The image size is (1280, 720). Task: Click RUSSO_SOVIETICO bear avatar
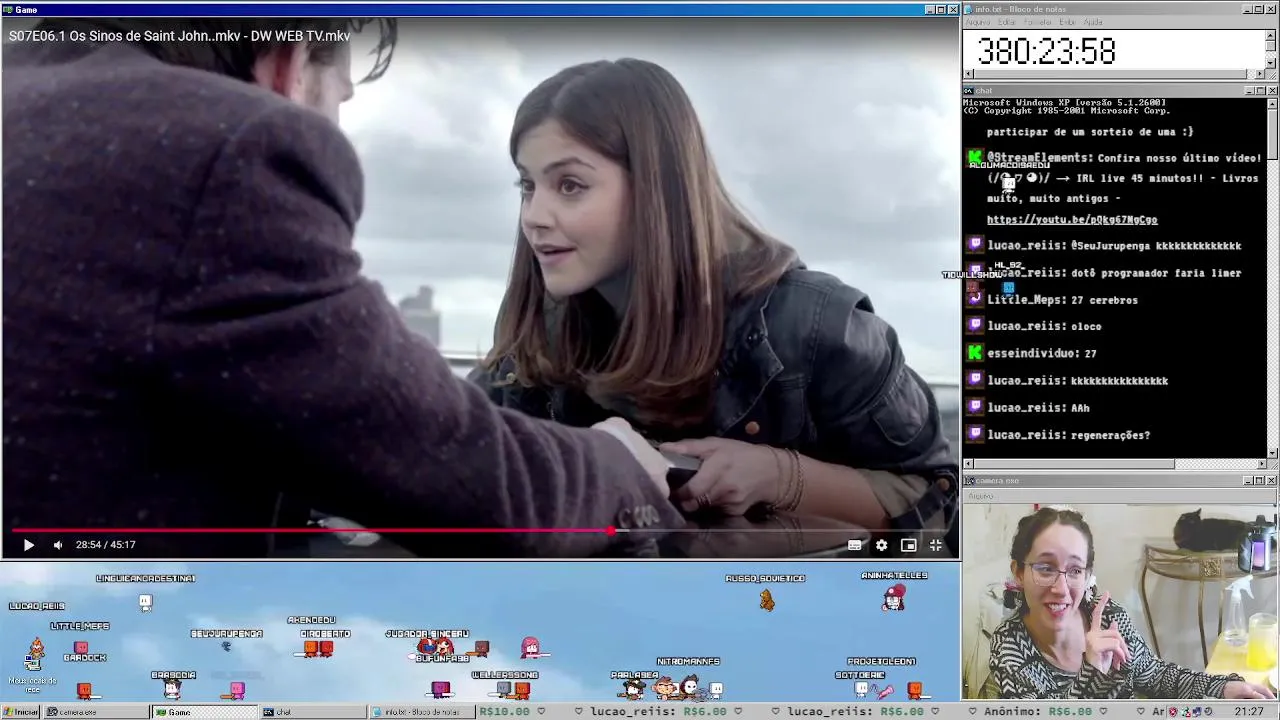coord(767,599)
